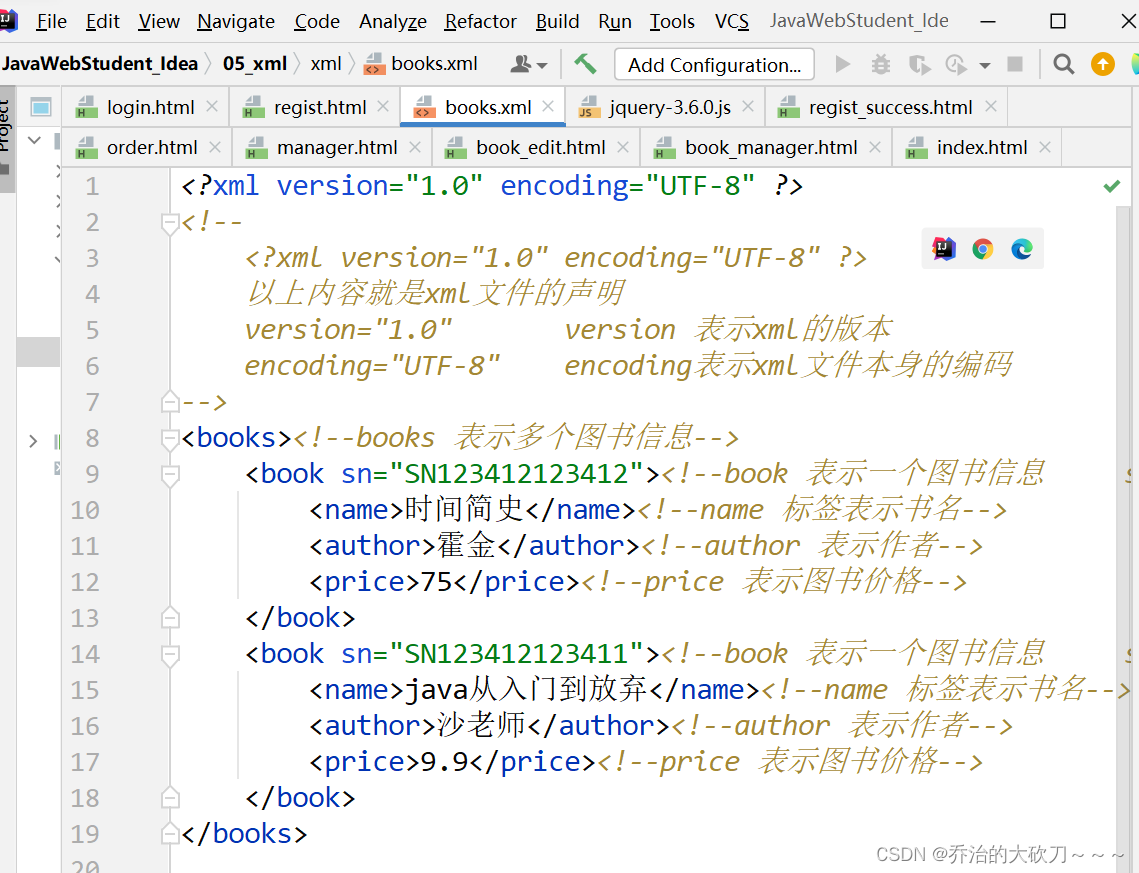
Task: Click the Profiler run icon
Action: tap(955, 65)
